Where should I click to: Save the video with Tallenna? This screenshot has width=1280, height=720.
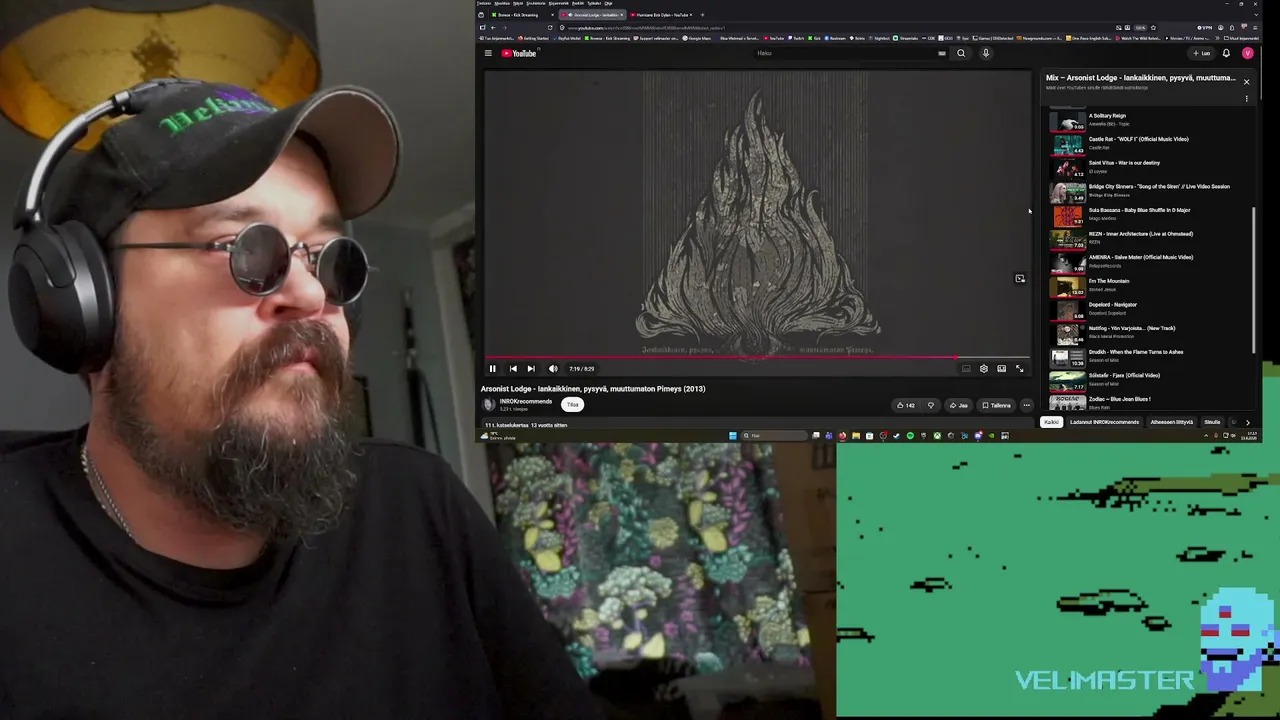point(997,405)
